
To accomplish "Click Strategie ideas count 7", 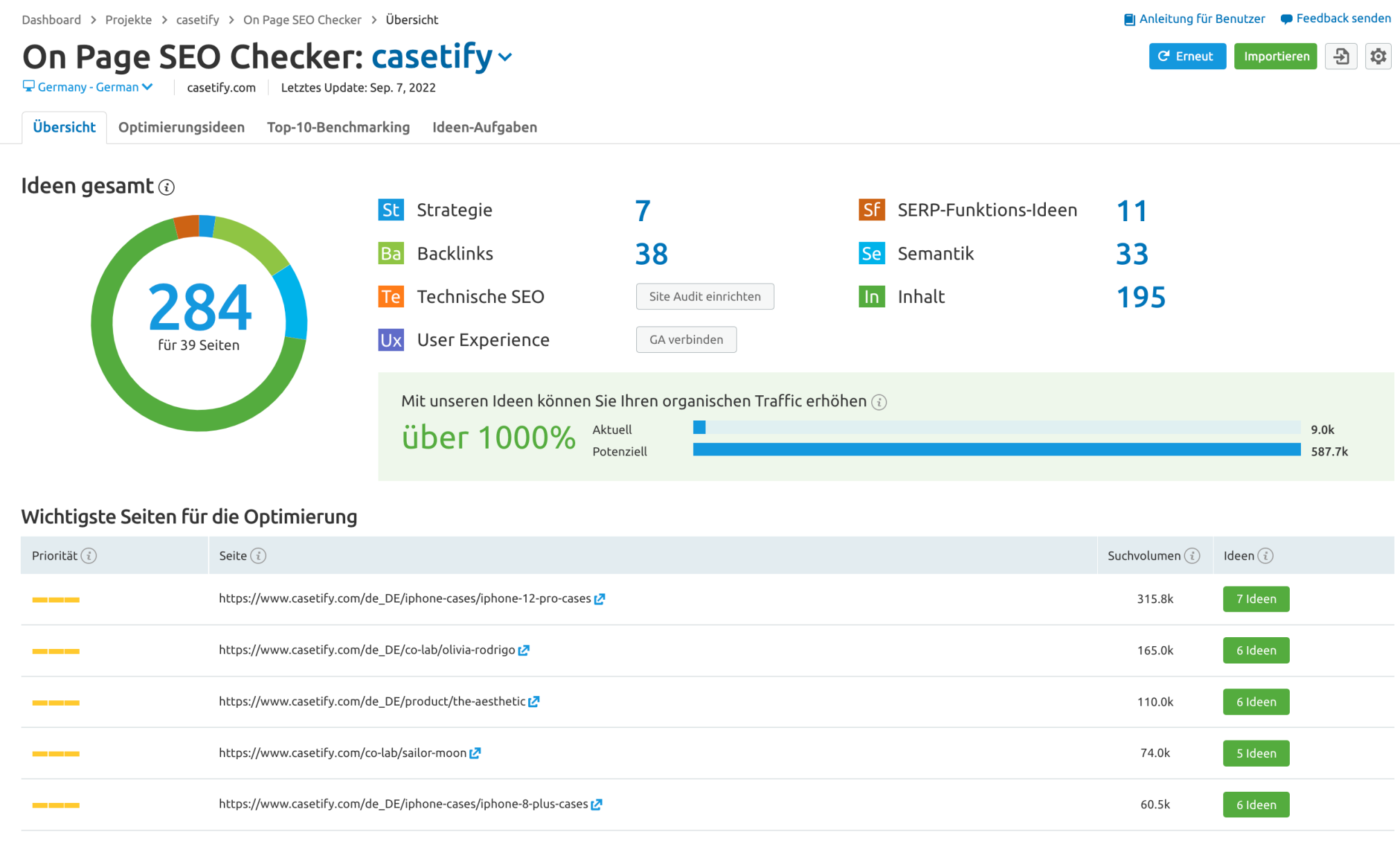I will click(642, 211).
